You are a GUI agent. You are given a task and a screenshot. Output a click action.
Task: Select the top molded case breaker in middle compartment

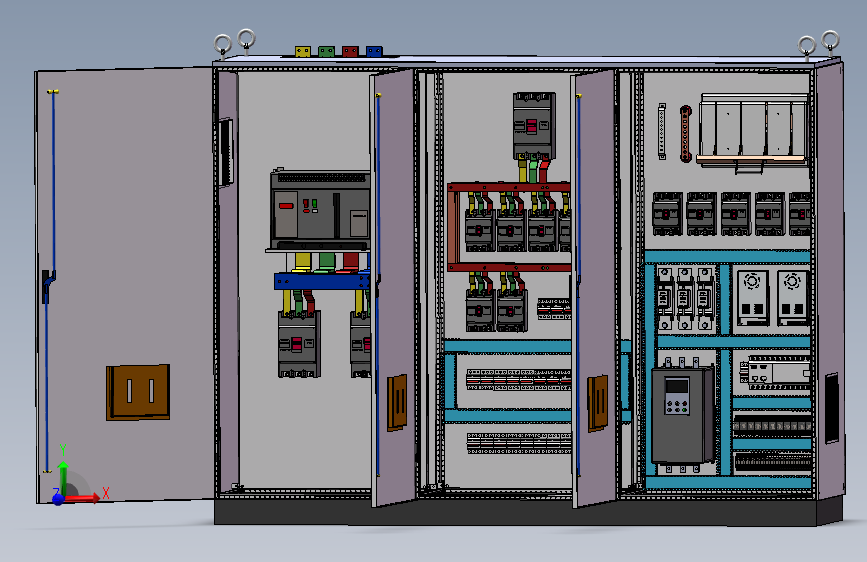[534, 126]
